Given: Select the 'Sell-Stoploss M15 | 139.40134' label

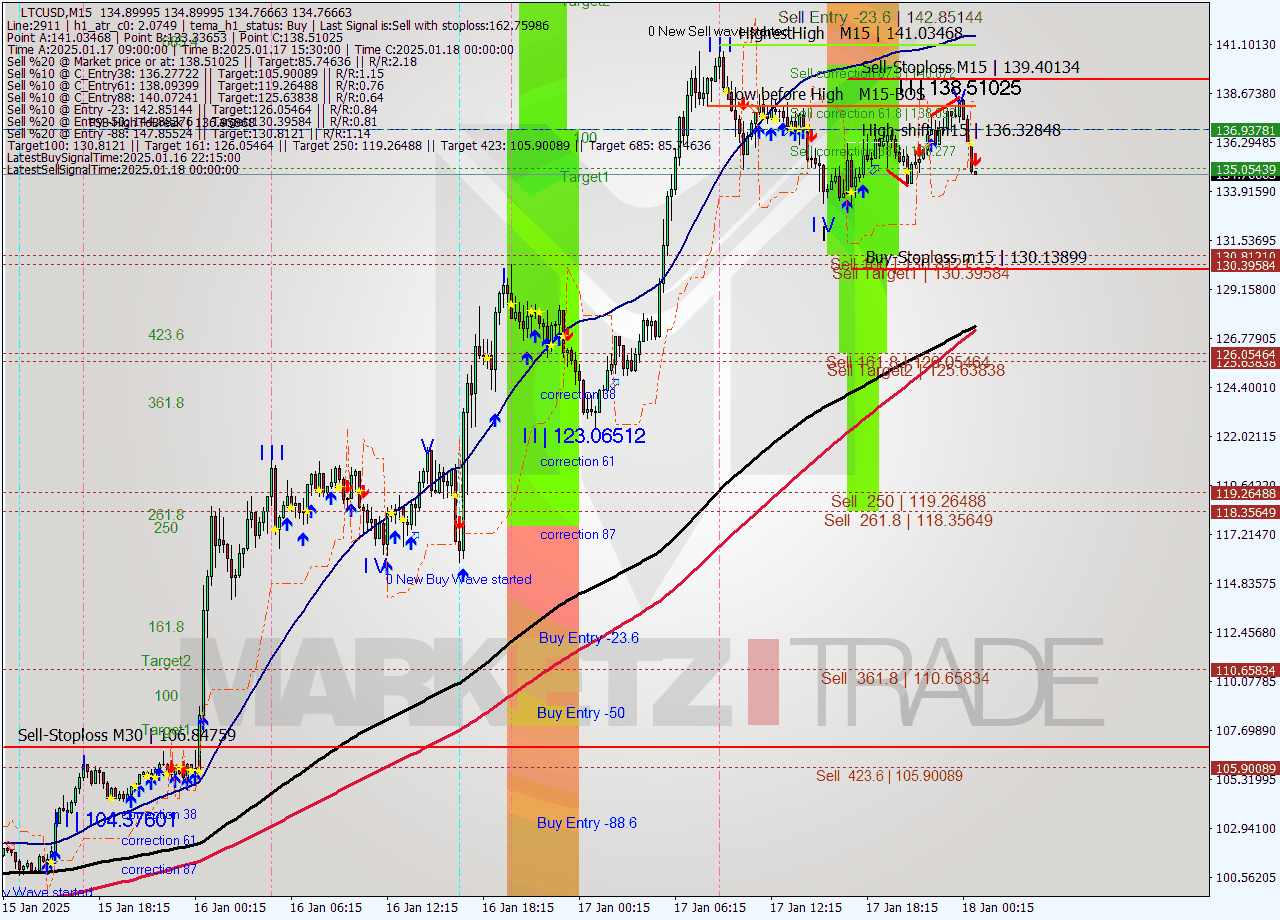Looking at the screenshot, I should point(970,67).
